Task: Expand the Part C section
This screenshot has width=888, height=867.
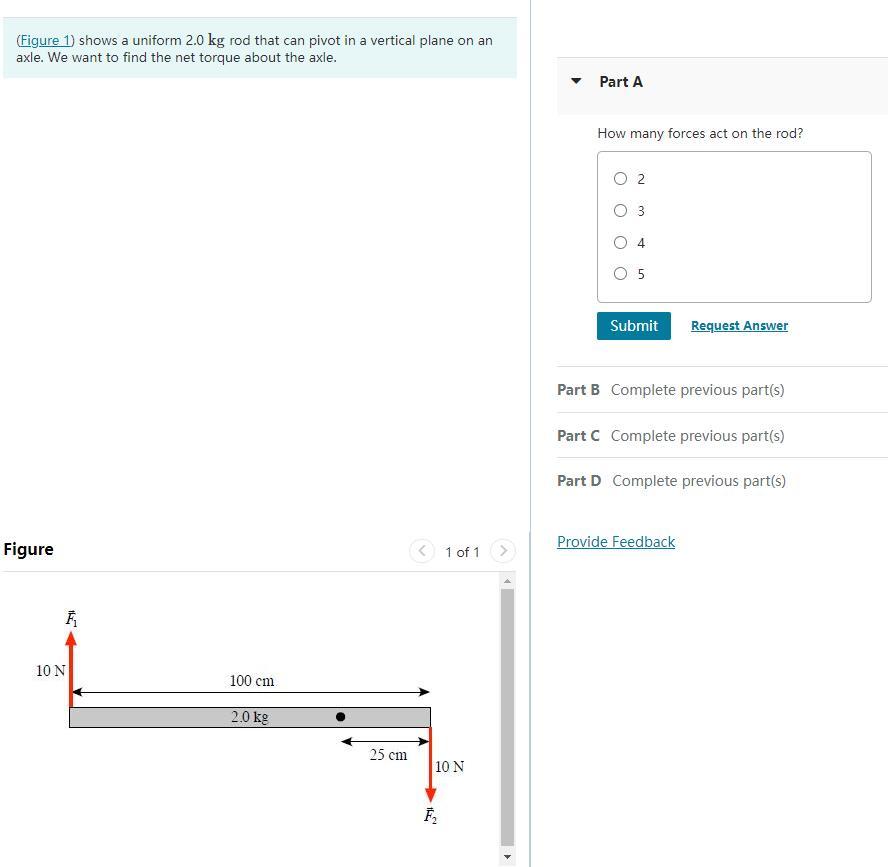Action: 578,436
